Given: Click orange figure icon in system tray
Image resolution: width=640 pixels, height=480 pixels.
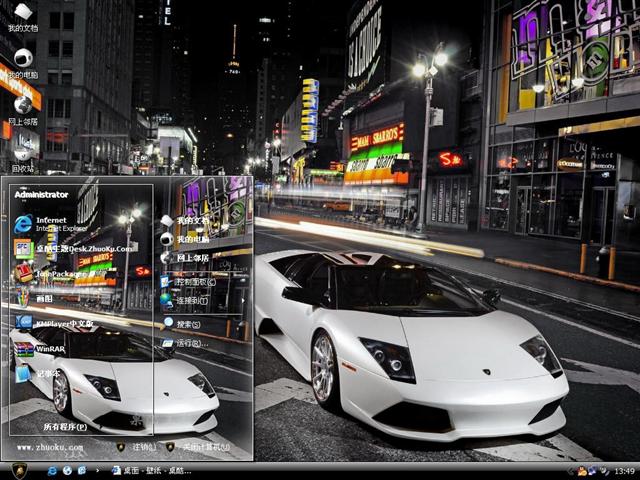Looking at the screenshot, I should (582, 471).
